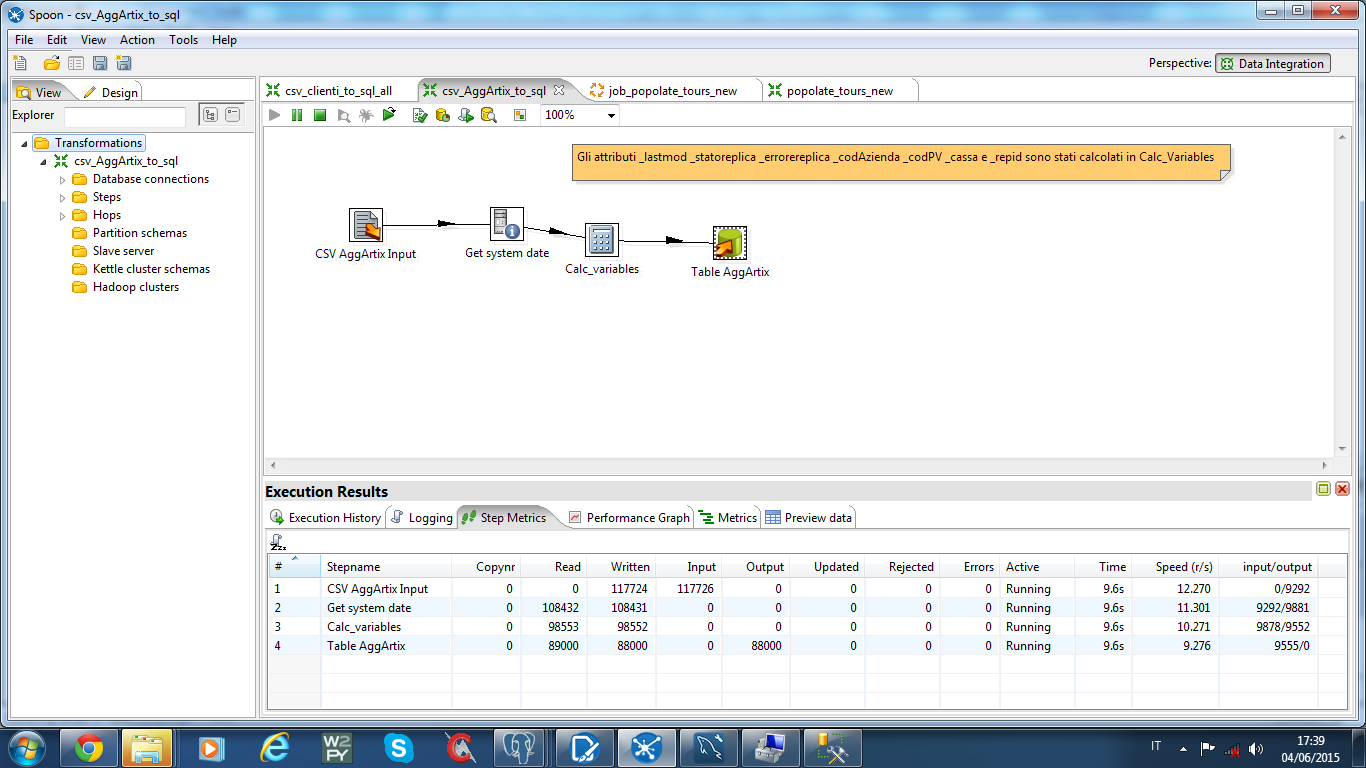The width and height of the screenshot is (1366, 768).
Task: Sort by Stepname column header
Action: (x=386, y=567)
